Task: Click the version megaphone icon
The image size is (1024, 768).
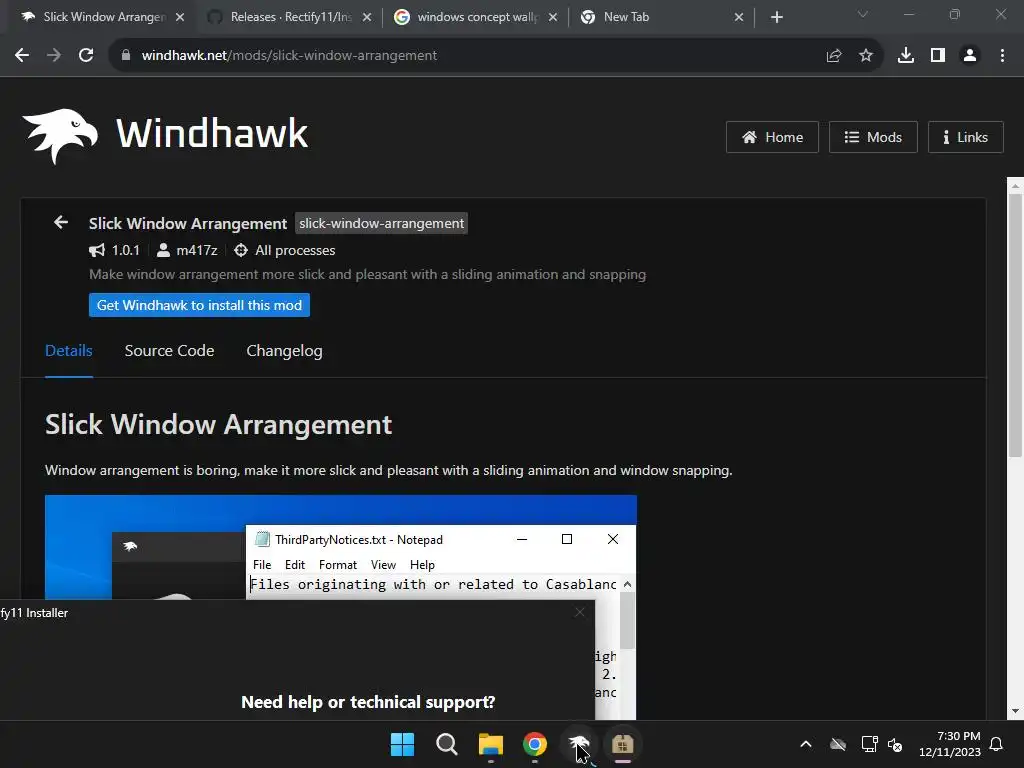Action: [97, 250]
